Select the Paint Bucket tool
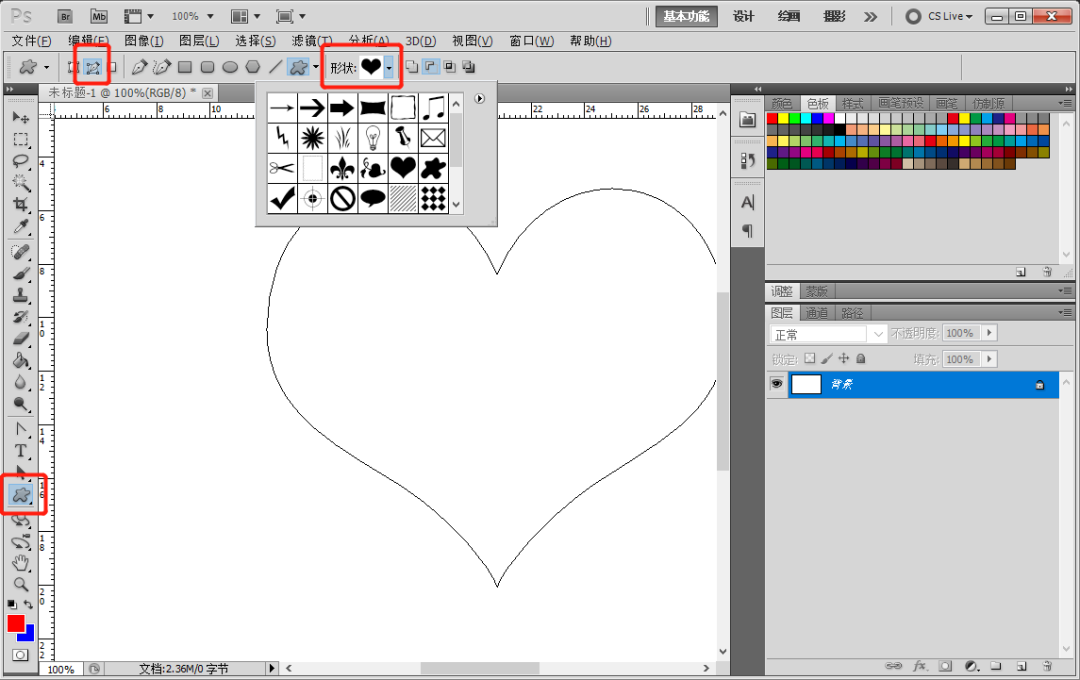 (x=21, y=360)
